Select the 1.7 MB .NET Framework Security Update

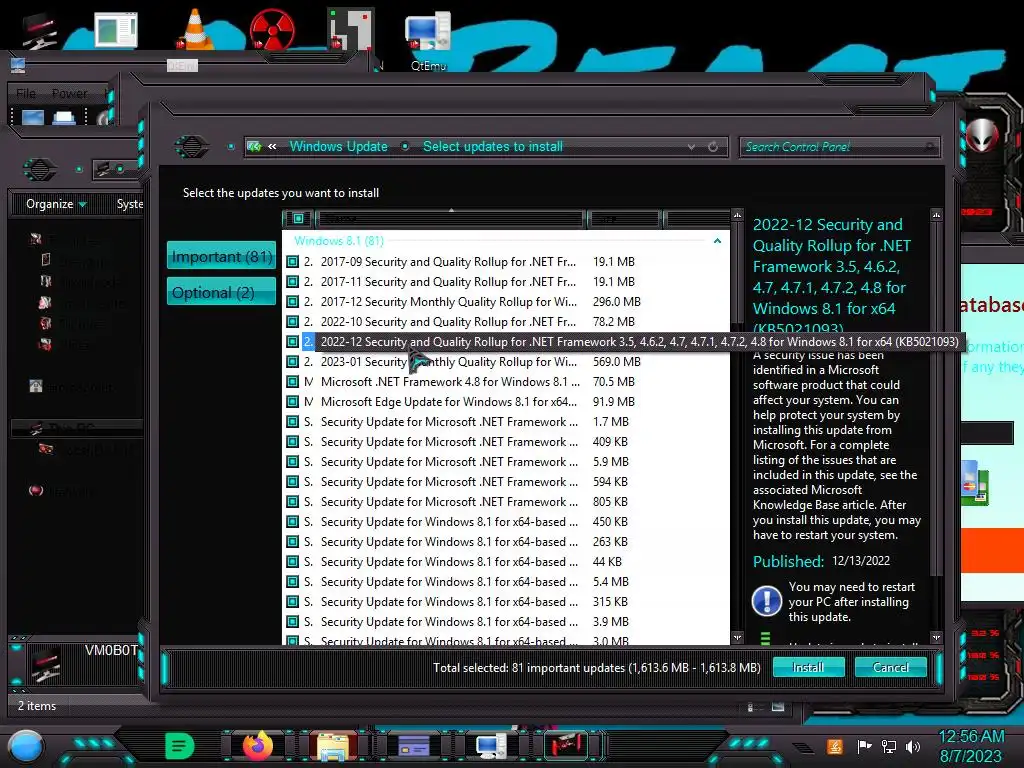pyautogui.click(x=506, y=422)
